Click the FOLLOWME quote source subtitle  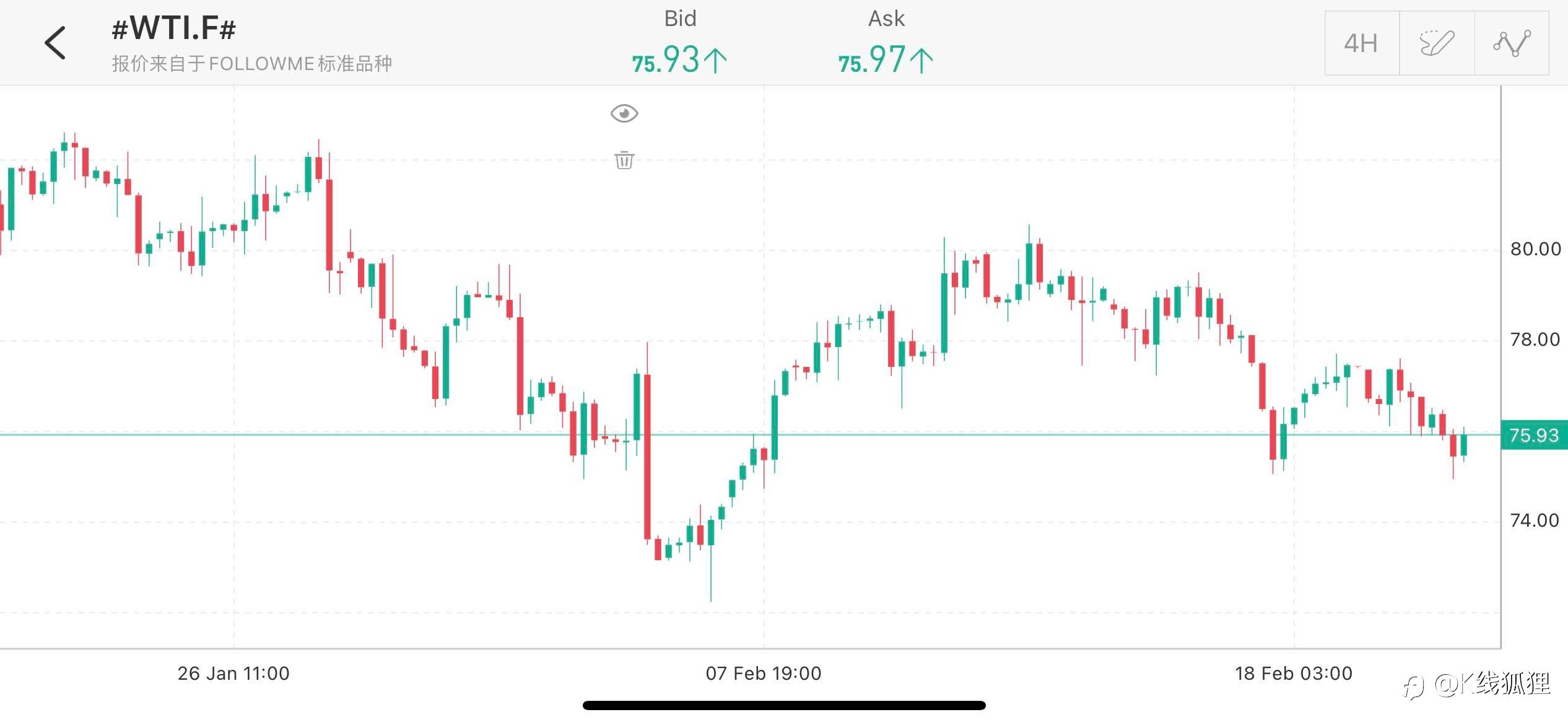(x=251, y=64)
